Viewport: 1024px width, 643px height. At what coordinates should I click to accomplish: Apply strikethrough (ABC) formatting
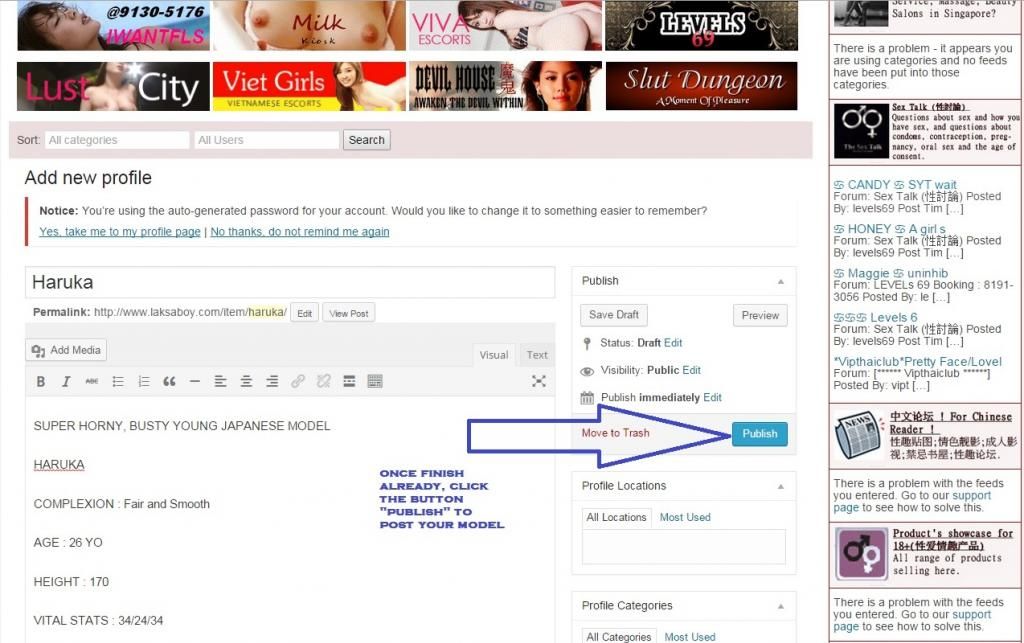pos(91,381)
